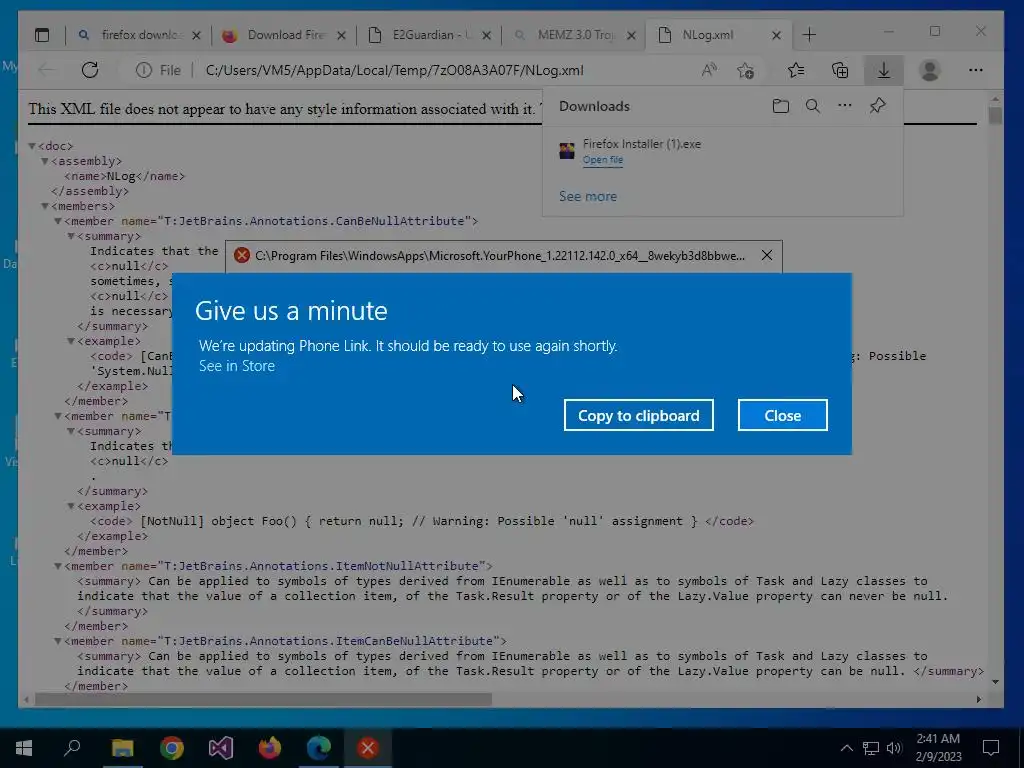Open File Explorer from taskbar
1024x768 pixels.
(x=122, y=748)
